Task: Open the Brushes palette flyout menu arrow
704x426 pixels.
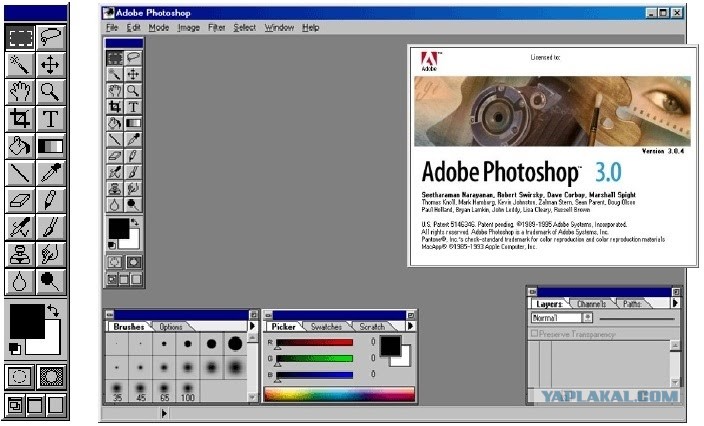Action: 253,326
